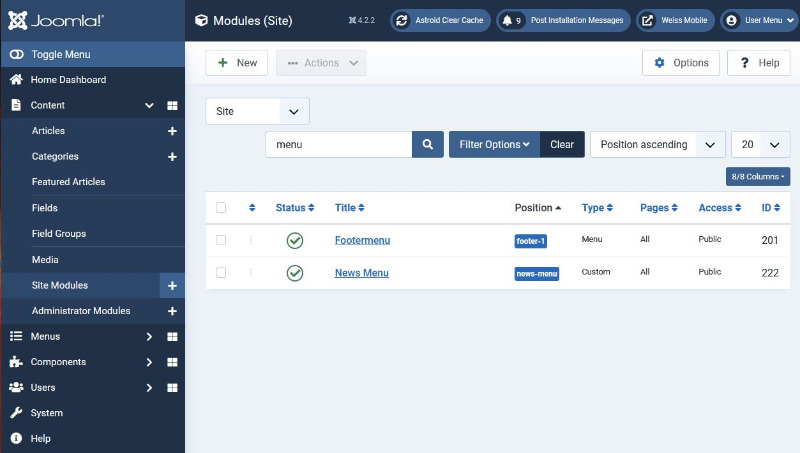
Task: Click Footermenu row drag handle
Action: pos(251,240)
